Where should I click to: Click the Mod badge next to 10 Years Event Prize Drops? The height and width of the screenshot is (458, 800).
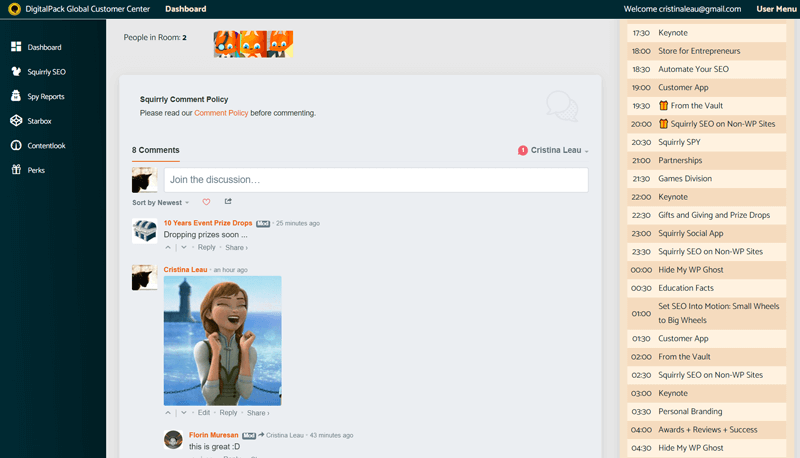tap(263, 223)
